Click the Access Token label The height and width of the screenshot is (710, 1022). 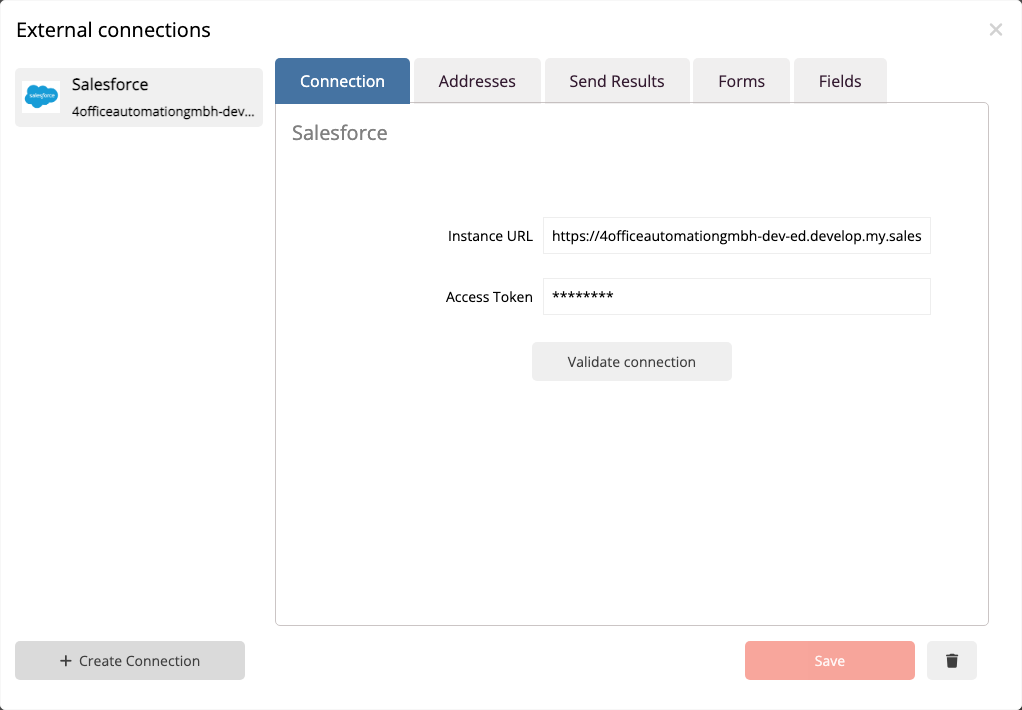point(489,297)
